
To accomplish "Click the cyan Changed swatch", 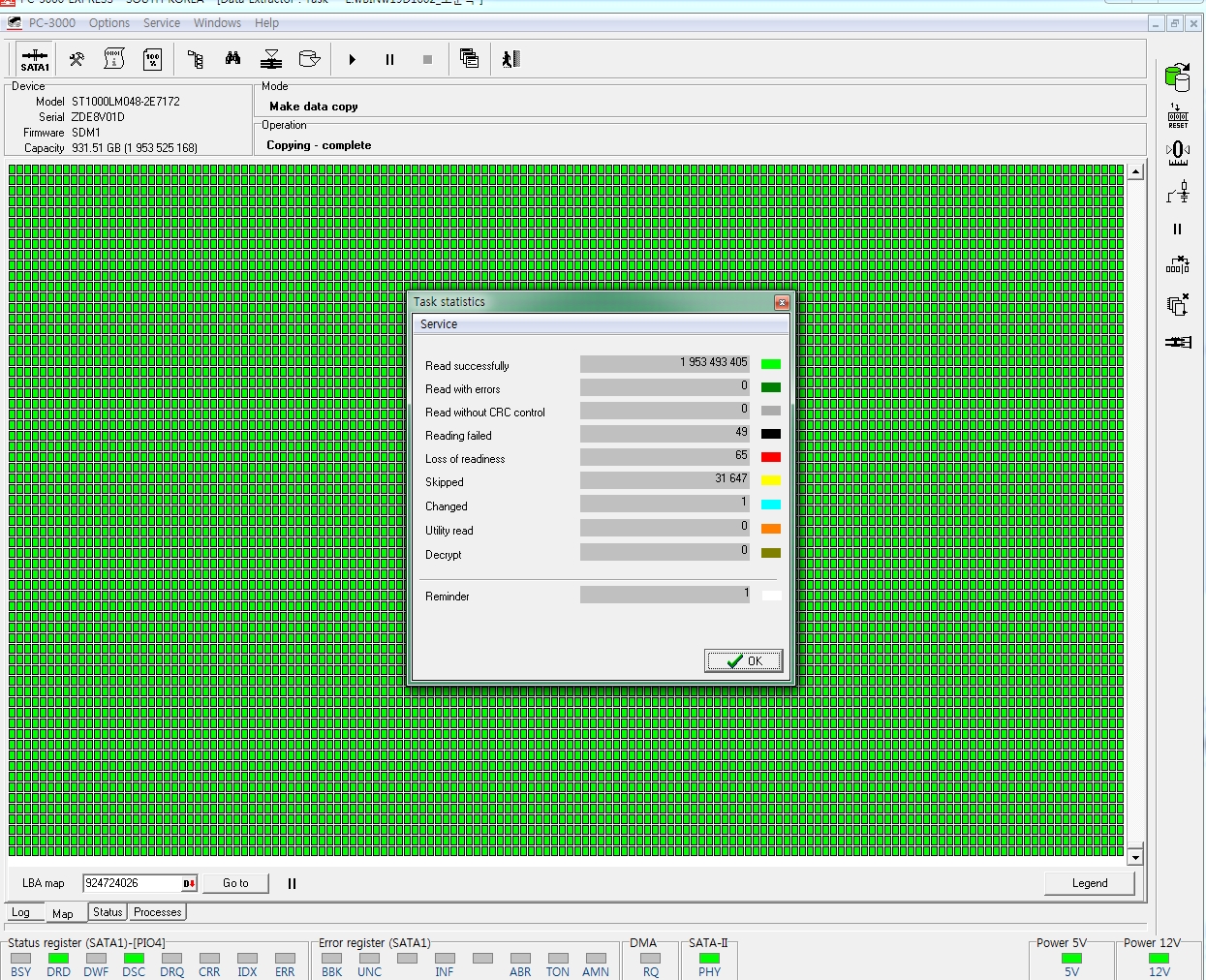I will coord(771,505).
